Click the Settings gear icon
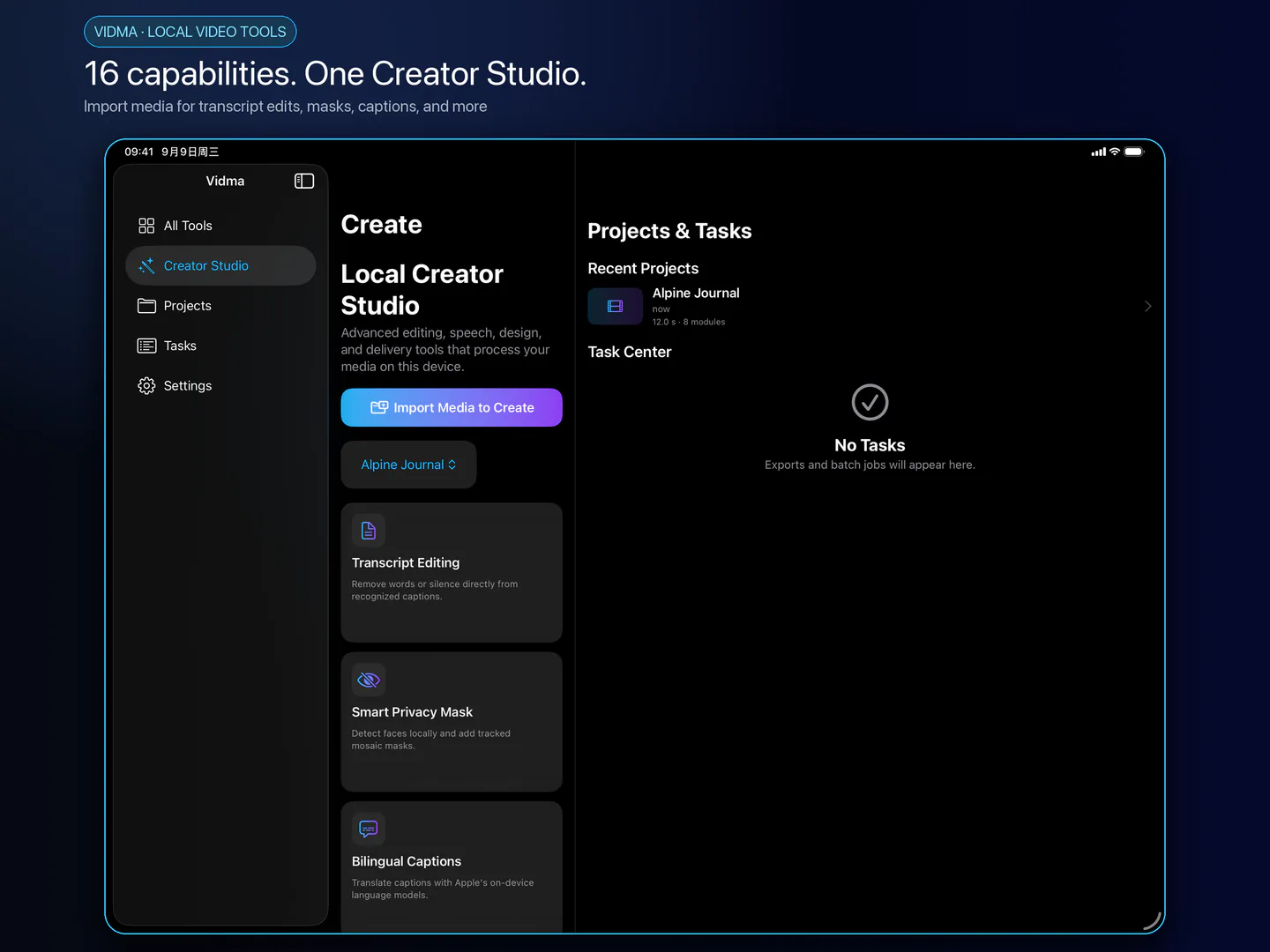 click(x=146, y=386)
